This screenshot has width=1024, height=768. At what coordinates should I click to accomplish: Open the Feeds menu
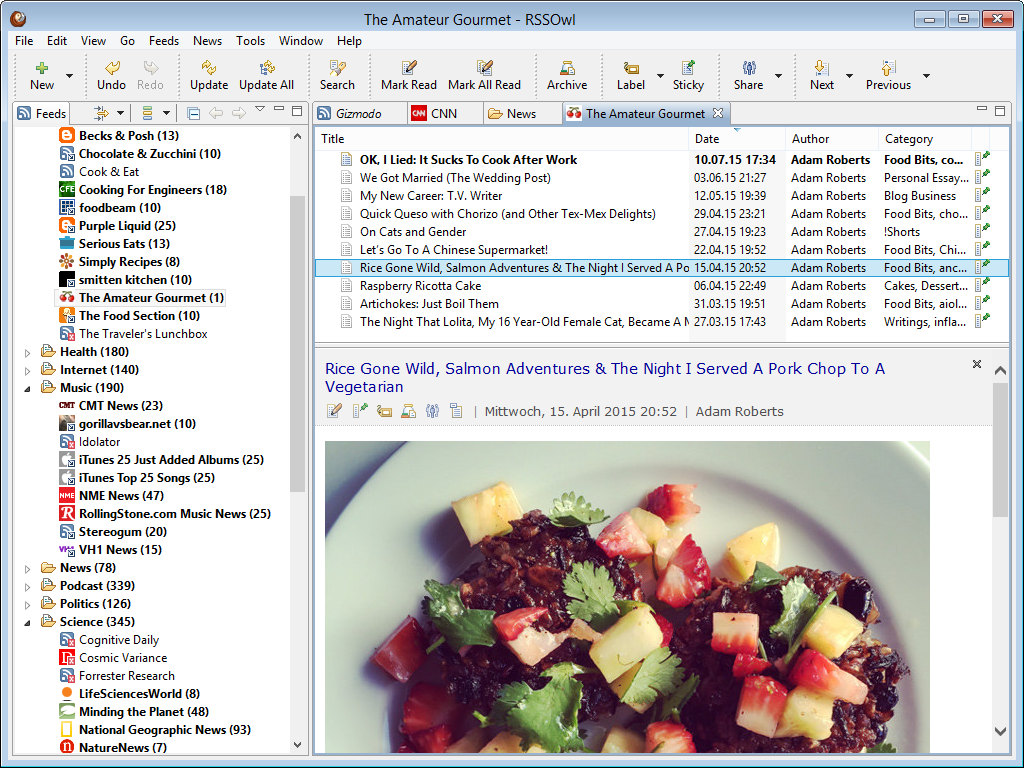tap(164, 41)
